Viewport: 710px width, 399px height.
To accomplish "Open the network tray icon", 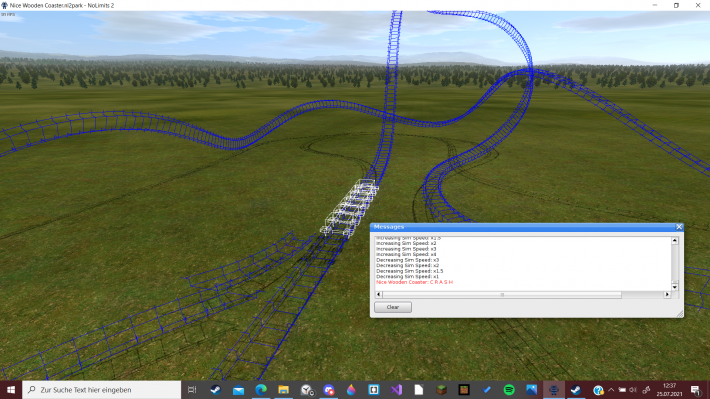I will tap(646, 390).
